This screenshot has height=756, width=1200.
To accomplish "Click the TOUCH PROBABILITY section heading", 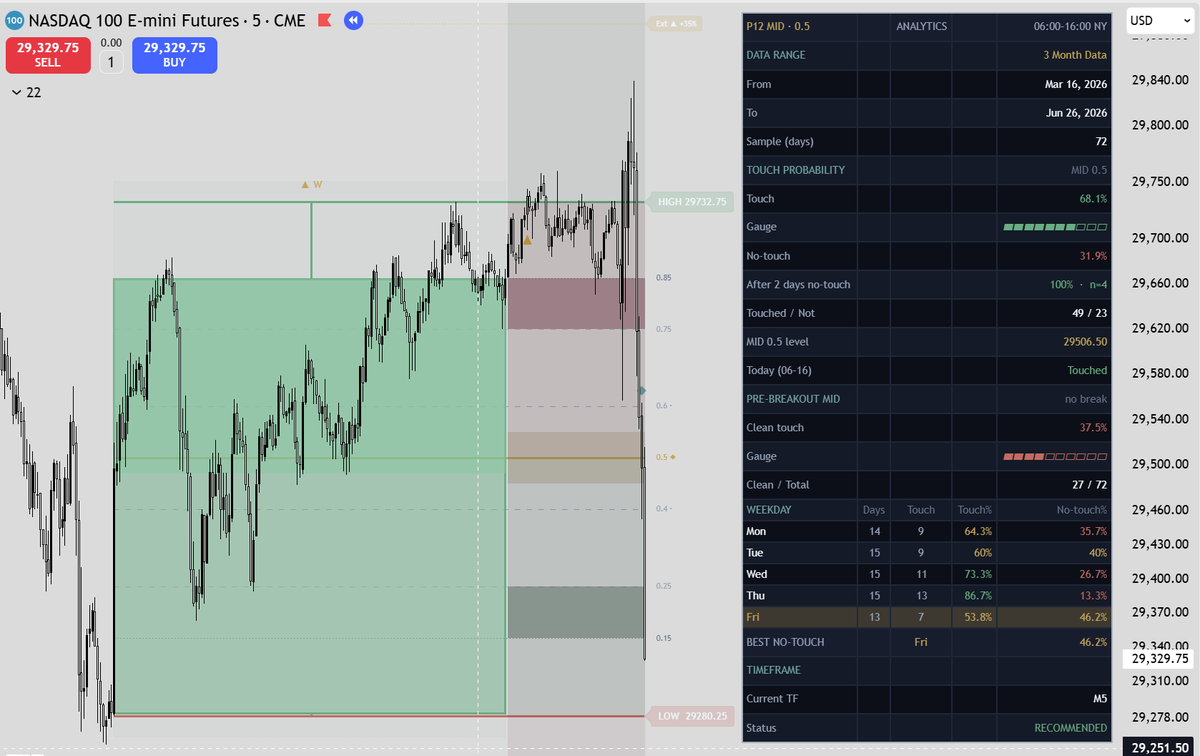I will pyautogui.click(x=795, y=170).
